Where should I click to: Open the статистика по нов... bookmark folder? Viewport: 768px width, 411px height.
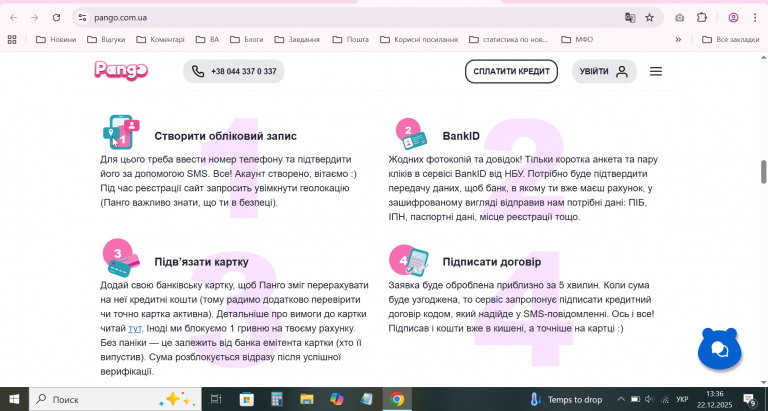coord(508,40)
